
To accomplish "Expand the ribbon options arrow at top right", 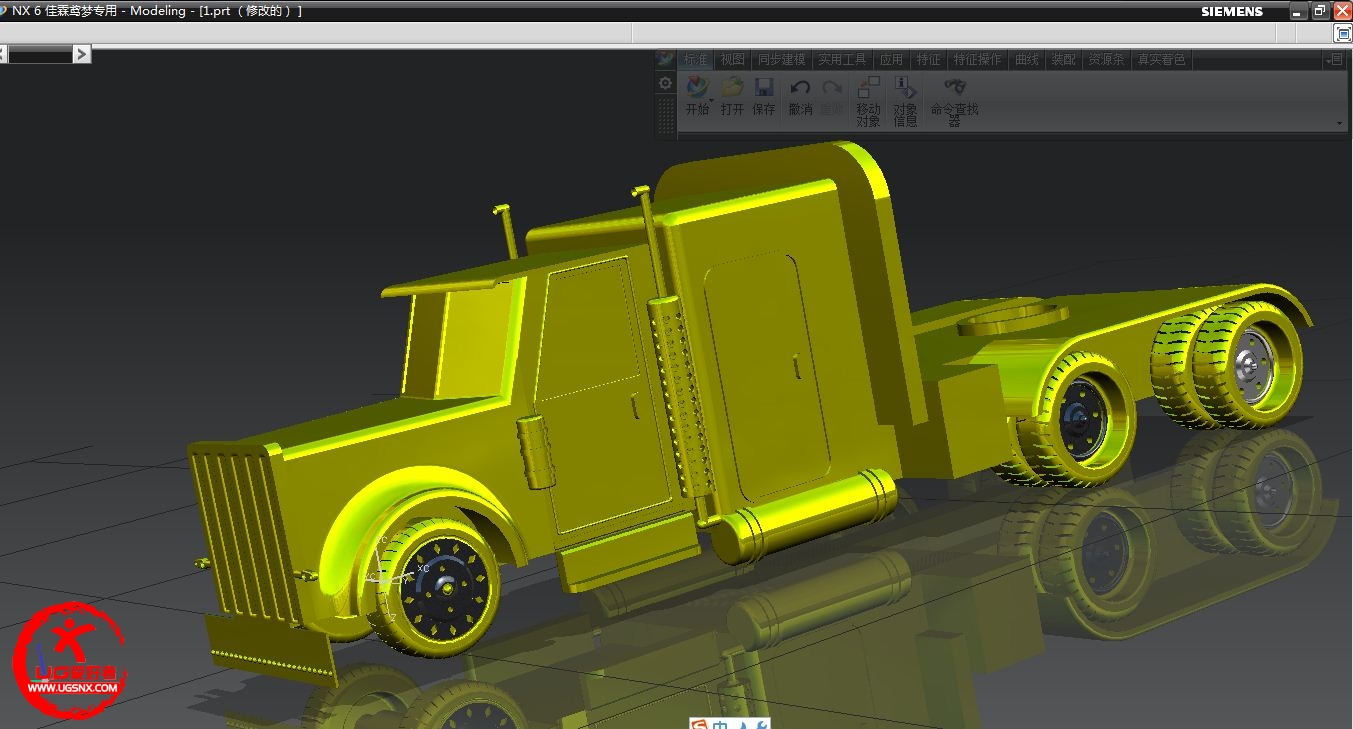I will (1334, 60).
